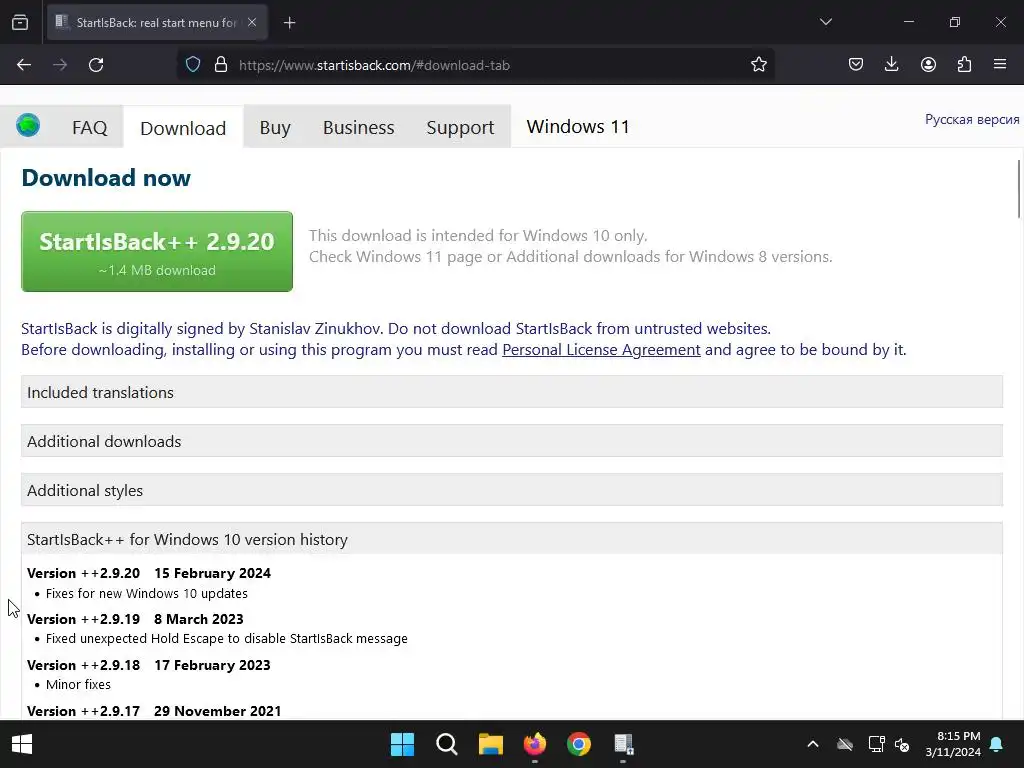Reload the current page
Image resolution: width=1024 pixels, height=768 pixels.
pos(96,65)
